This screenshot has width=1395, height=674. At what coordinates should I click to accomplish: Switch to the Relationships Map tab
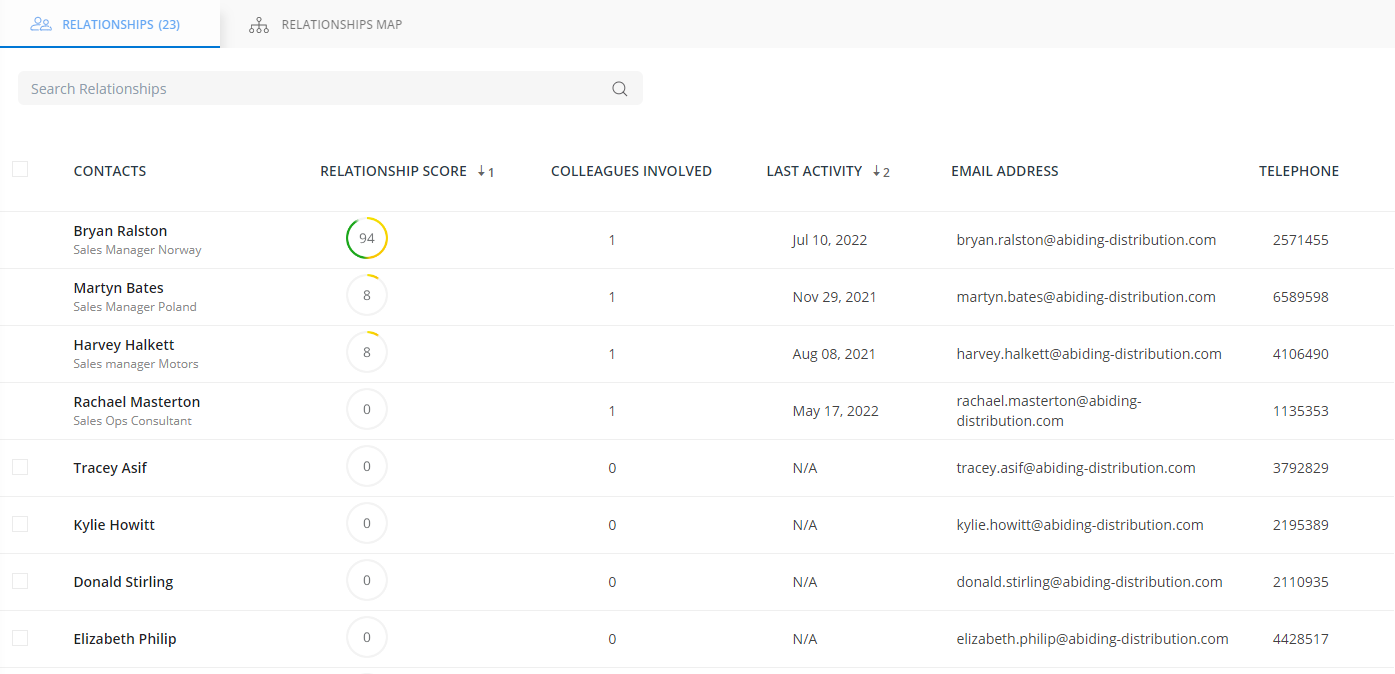[x=341, y=24]
